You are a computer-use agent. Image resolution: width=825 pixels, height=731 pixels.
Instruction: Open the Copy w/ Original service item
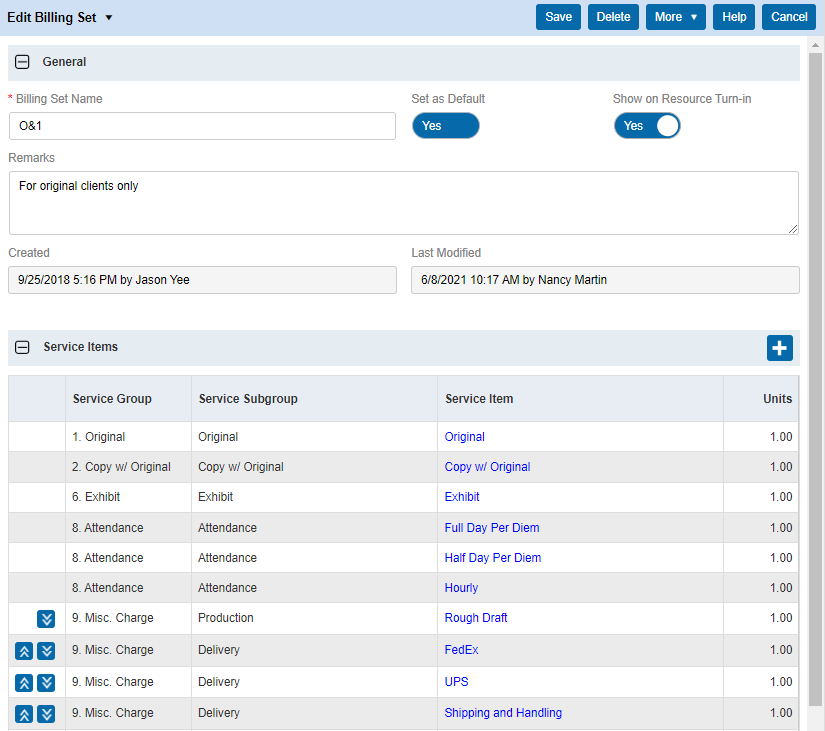(x=487, y=467)
